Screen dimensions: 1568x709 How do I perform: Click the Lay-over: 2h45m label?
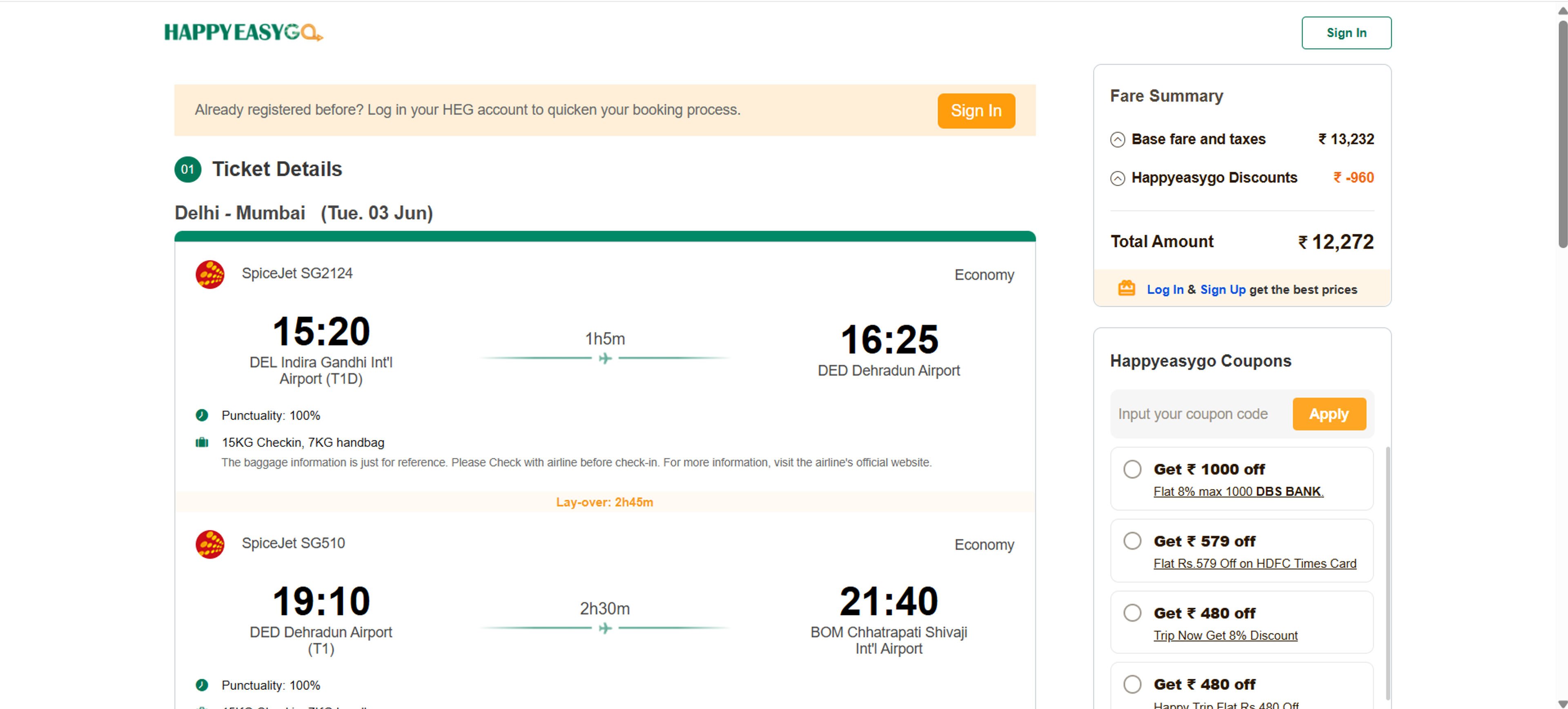coord(604,502)
